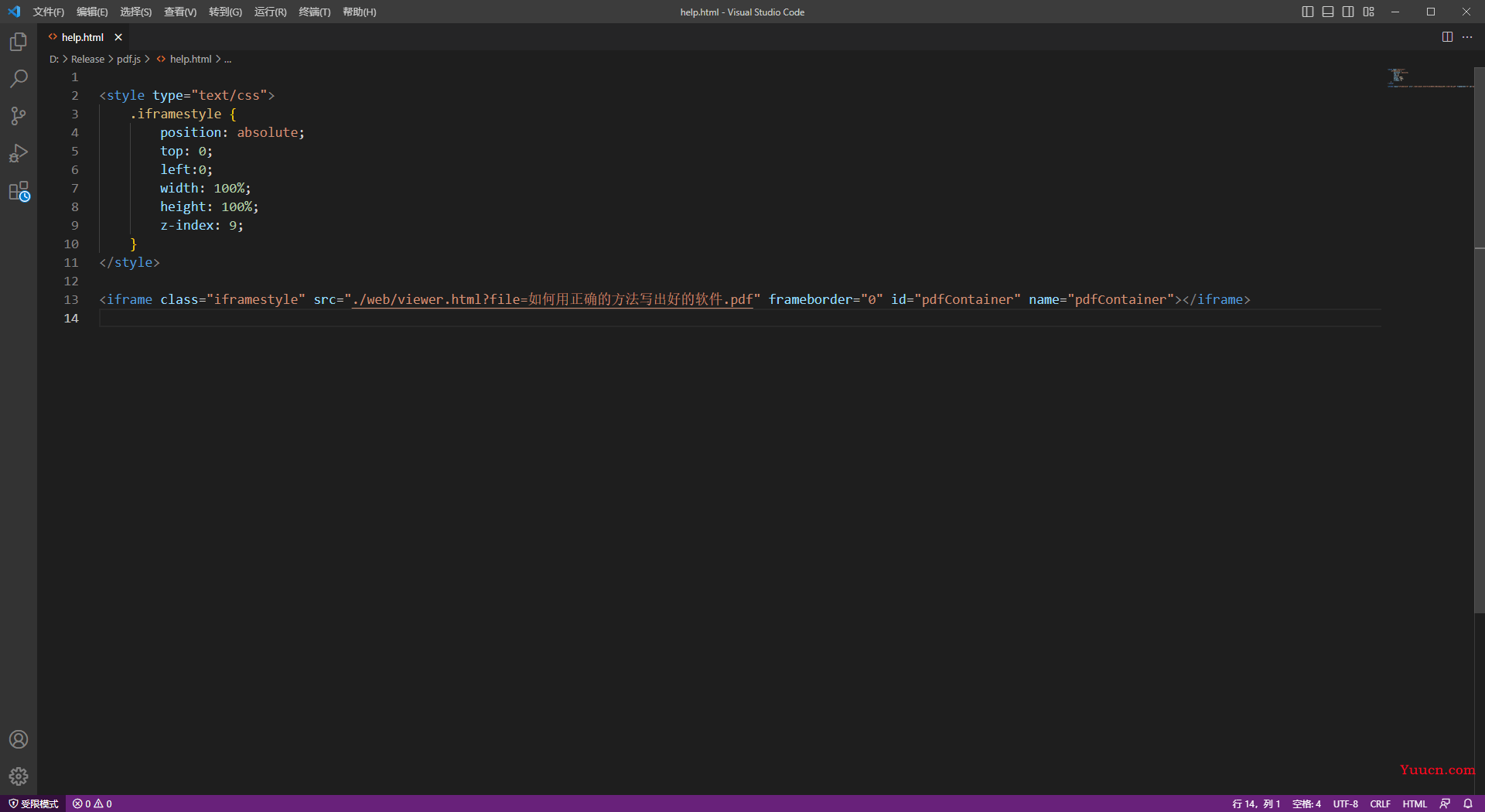
Task: Click the vertical editor scrollbar
Action: [1480, 340]
